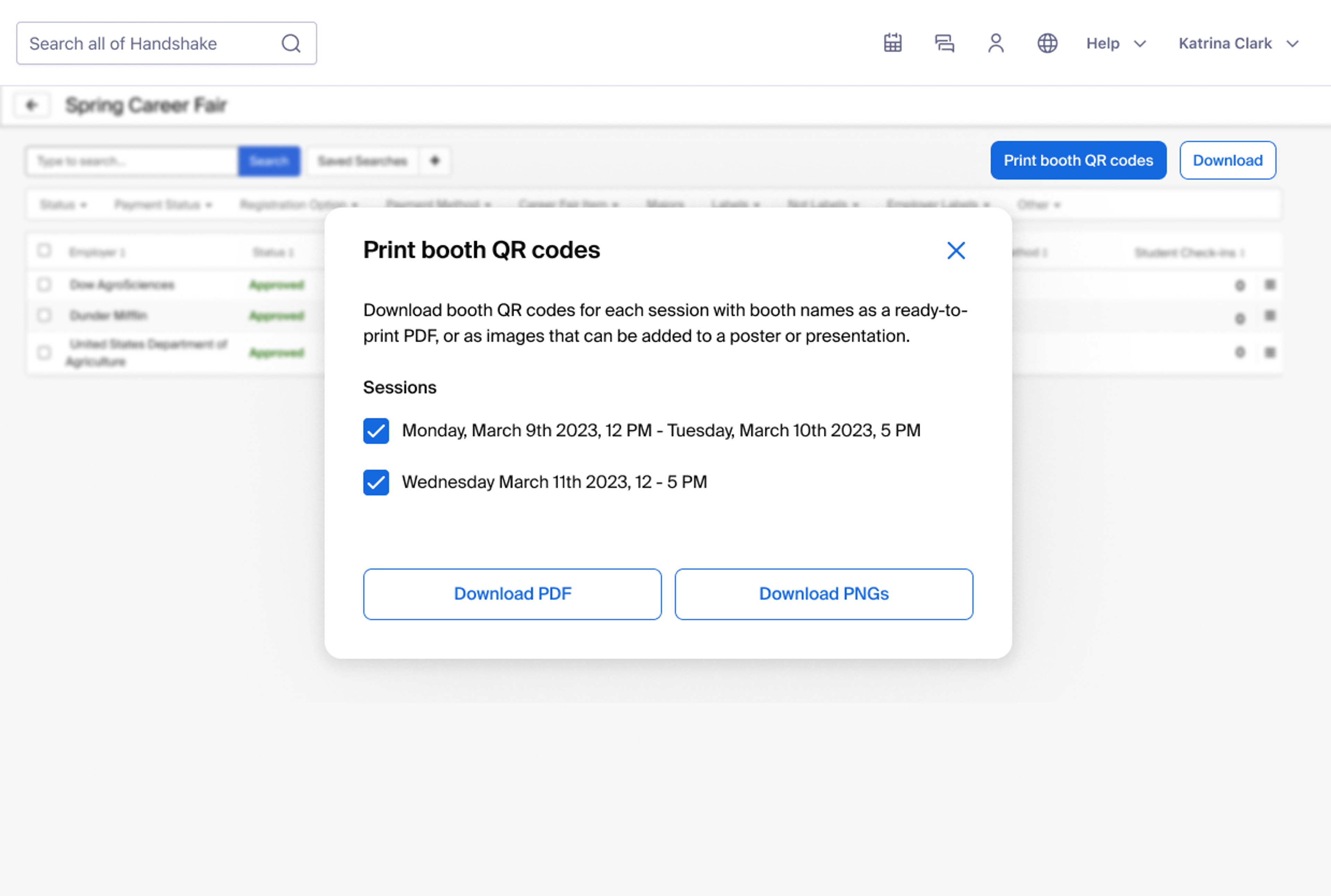Focus the Search all of Handshake field
Image resolution: width=1331 pixels, height=896 pixels.
[149, 43]
